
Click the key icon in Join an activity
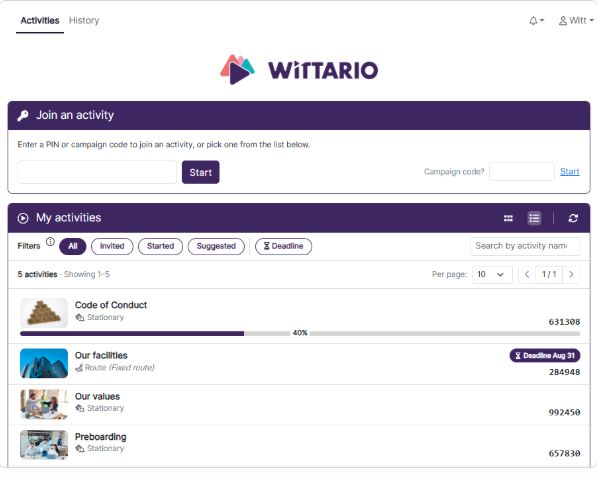[23, 115]
